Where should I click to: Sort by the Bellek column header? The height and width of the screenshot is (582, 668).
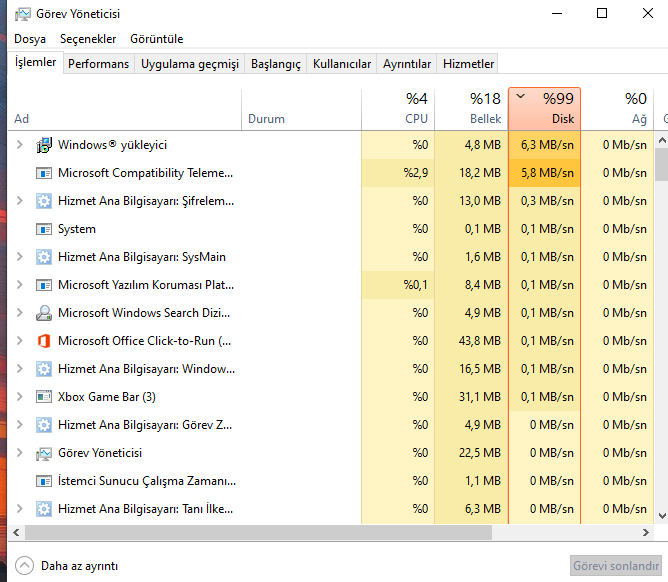[x=471, y=109]
